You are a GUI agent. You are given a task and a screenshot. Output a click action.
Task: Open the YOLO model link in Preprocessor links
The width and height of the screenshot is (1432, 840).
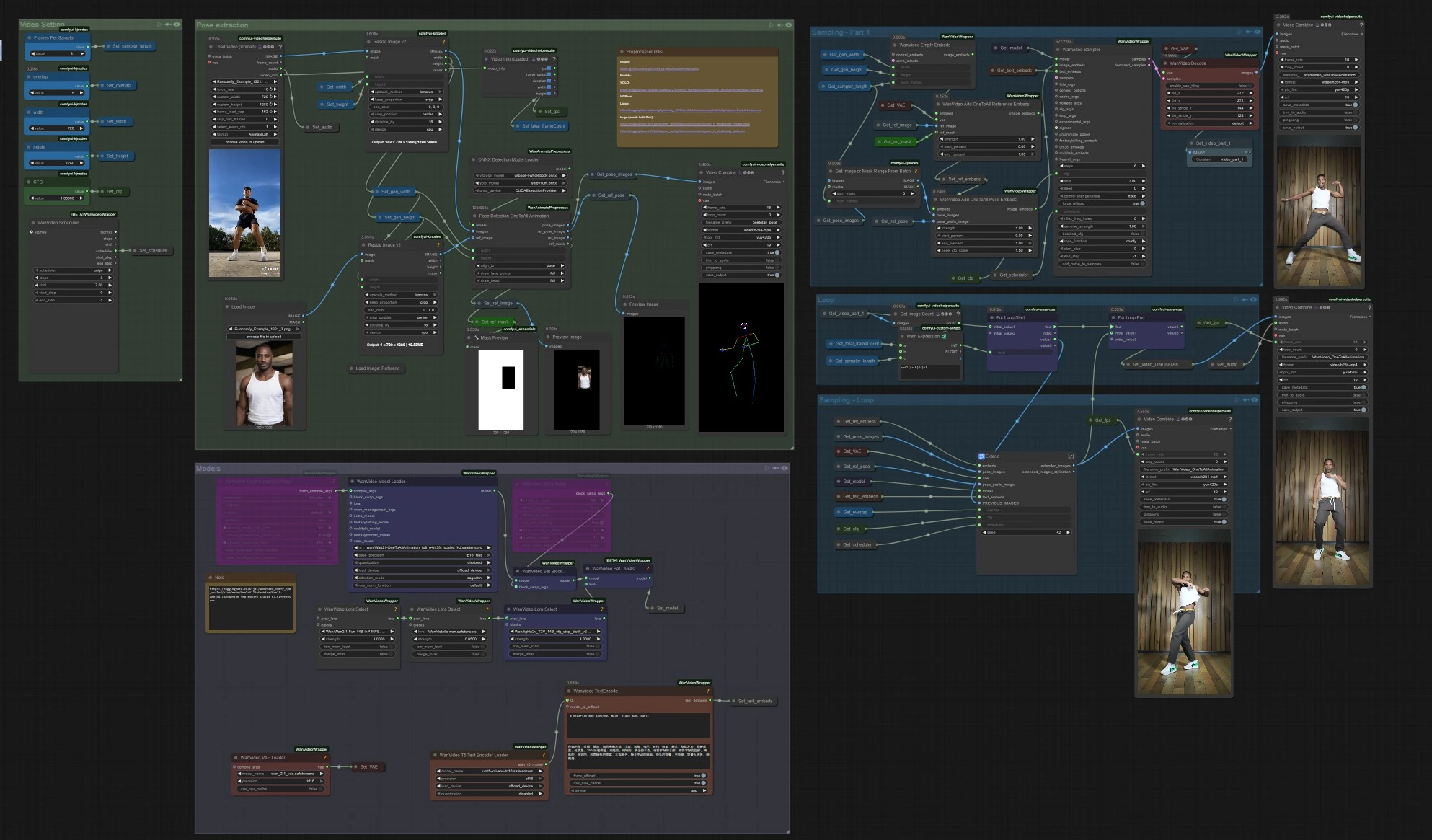691,90
